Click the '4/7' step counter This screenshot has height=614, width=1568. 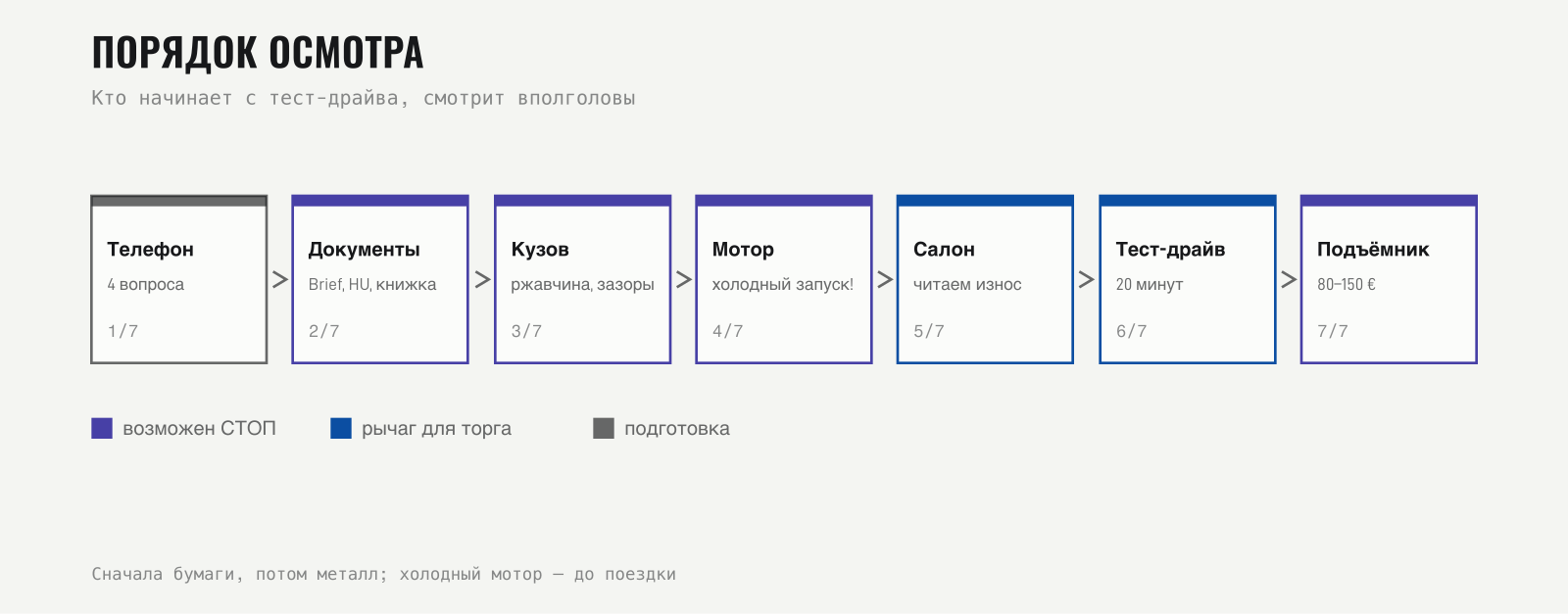(728, 331)
